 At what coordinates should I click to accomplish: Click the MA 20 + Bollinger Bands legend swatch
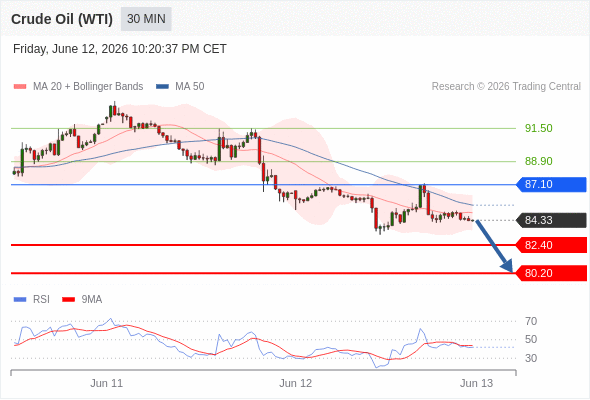coord(20,87)
